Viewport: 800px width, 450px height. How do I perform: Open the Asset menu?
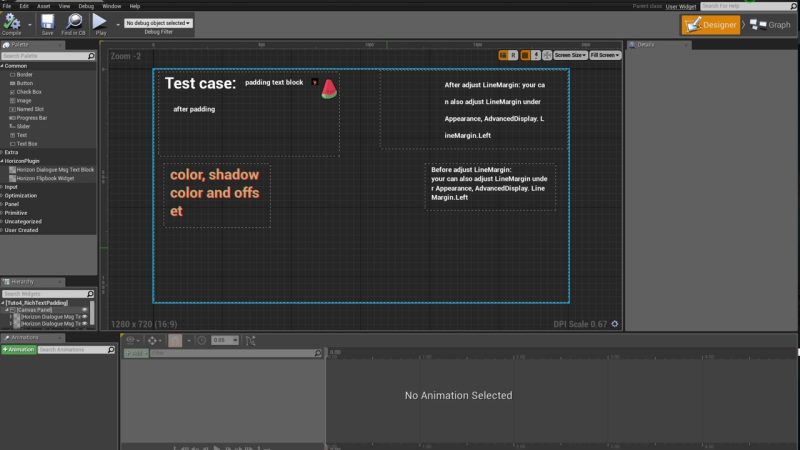click(44, 6)
